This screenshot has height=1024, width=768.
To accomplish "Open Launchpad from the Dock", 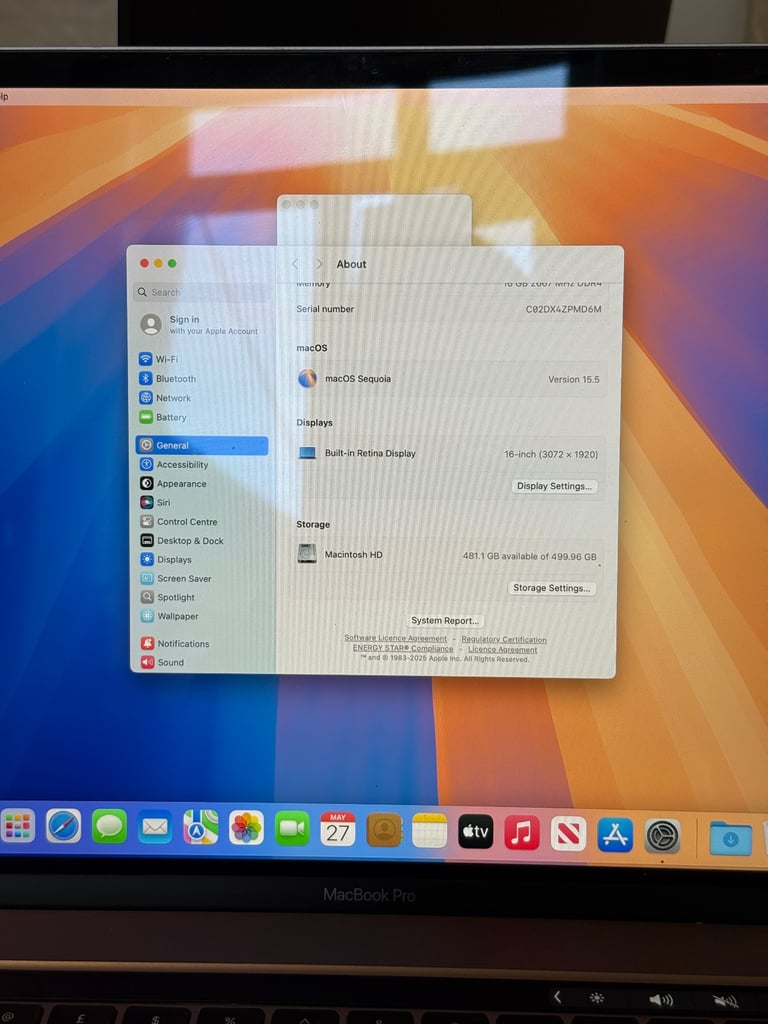I will click(x=18, y=826).
